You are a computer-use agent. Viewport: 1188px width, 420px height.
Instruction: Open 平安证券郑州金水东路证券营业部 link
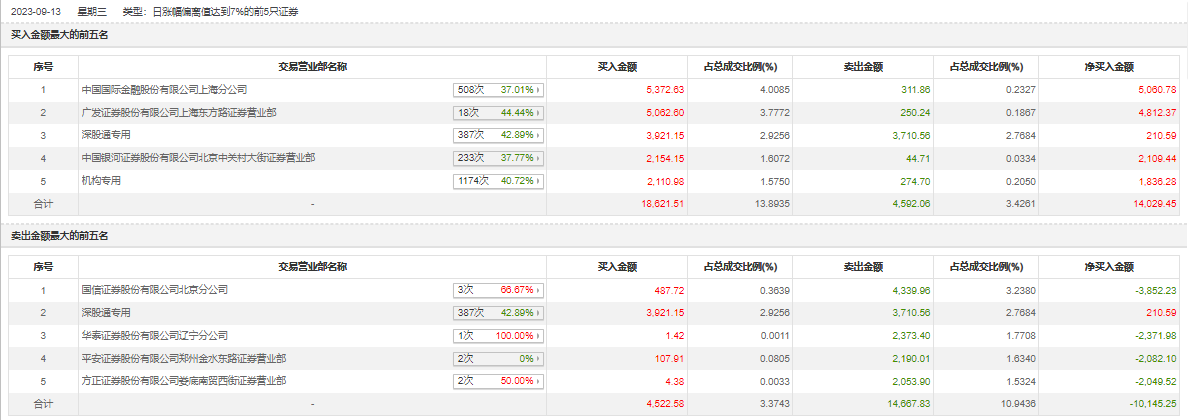click(x=184, y=358)
